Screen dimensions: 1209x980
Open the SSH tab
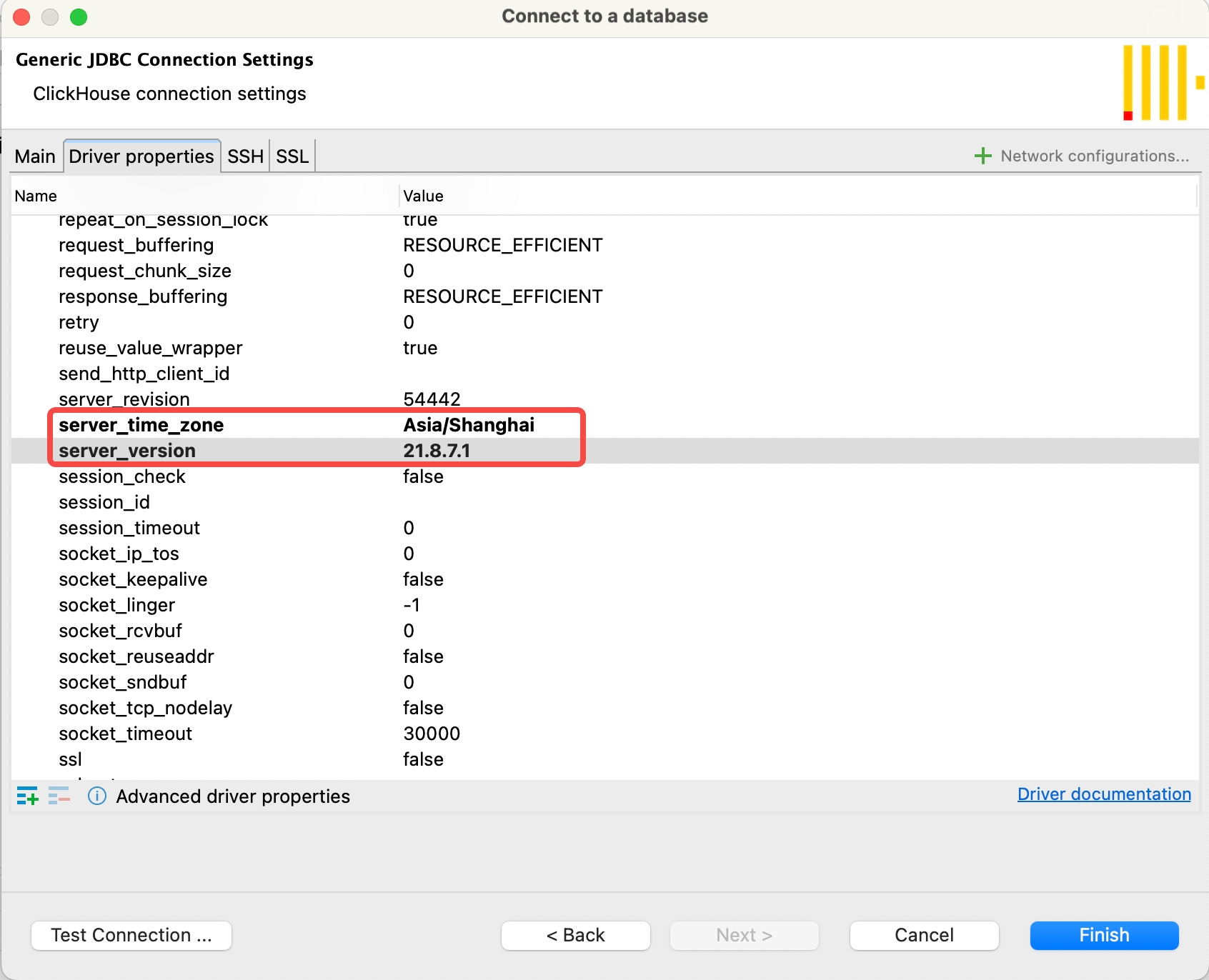tap(245, 156)
